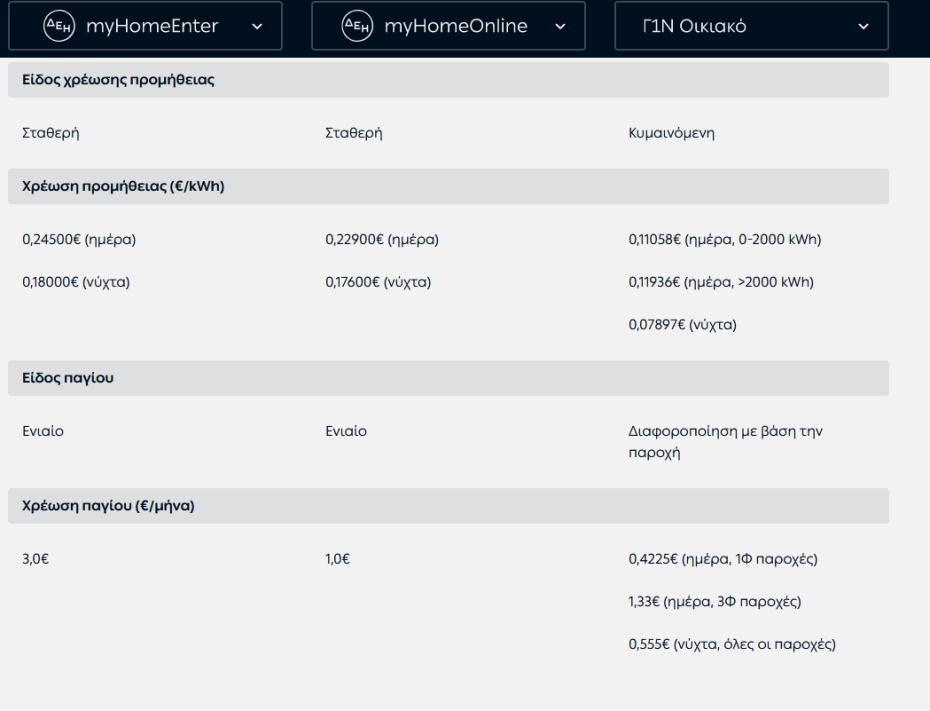930x711 pixels.
Task: Select the myHomeEnter plan name text
Action: coord(152,27)
